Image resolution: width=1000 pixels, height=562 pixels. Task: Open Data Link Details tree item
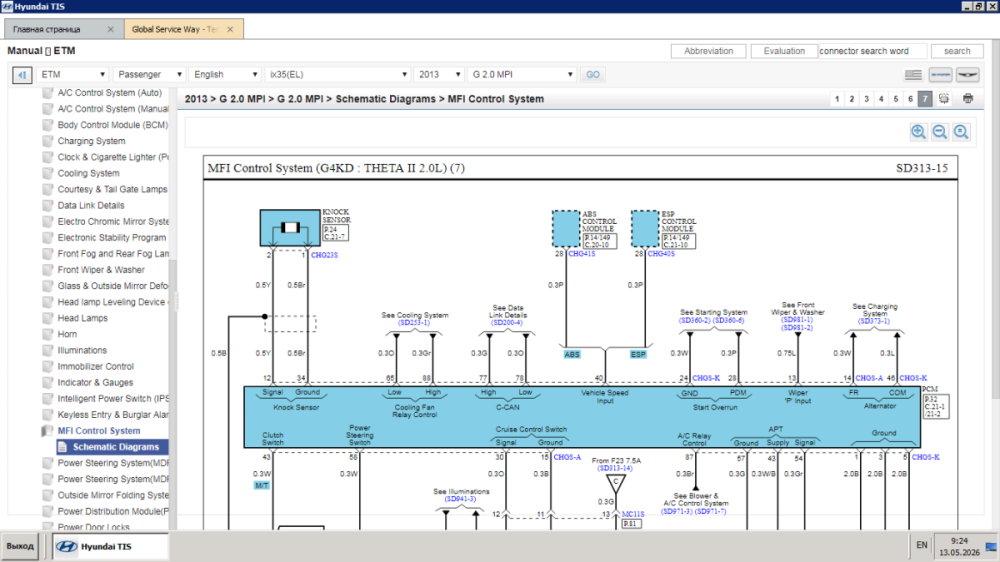pyautogui.click(x=91, y=205)
